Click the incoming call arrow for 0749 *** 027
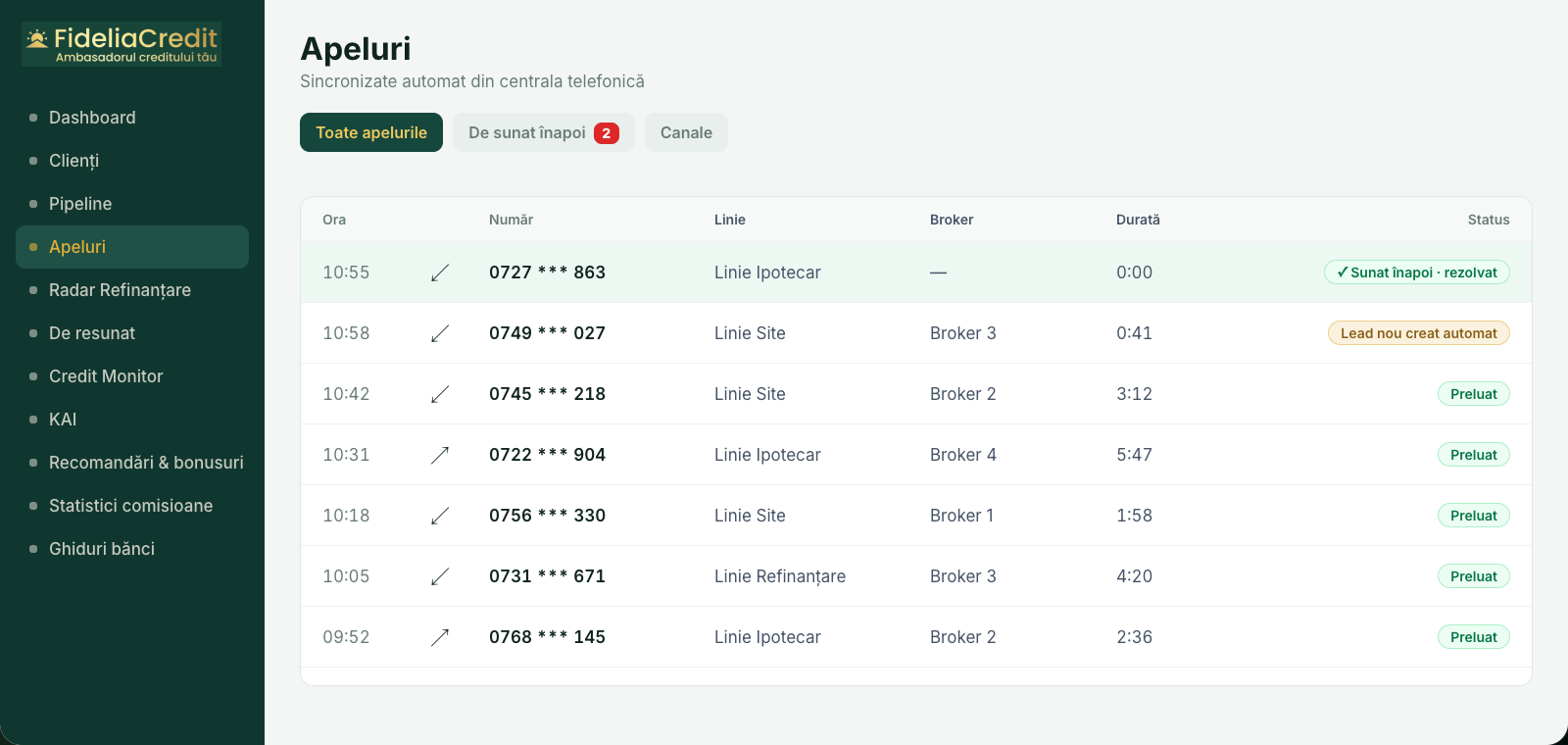This screenshot has height=745, width=1568. [x=440, y=333]
